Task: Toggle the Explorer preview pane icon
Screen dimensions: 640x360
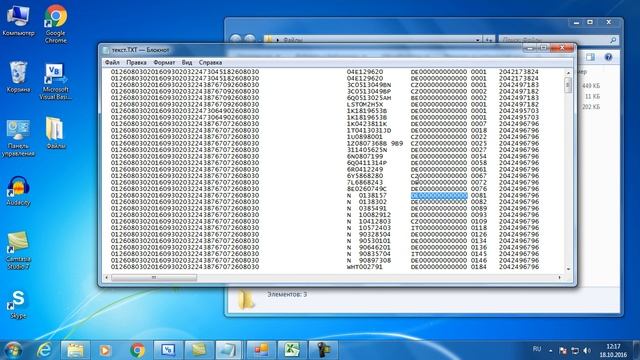Action: pyautogui.click(x=591, y=57)
